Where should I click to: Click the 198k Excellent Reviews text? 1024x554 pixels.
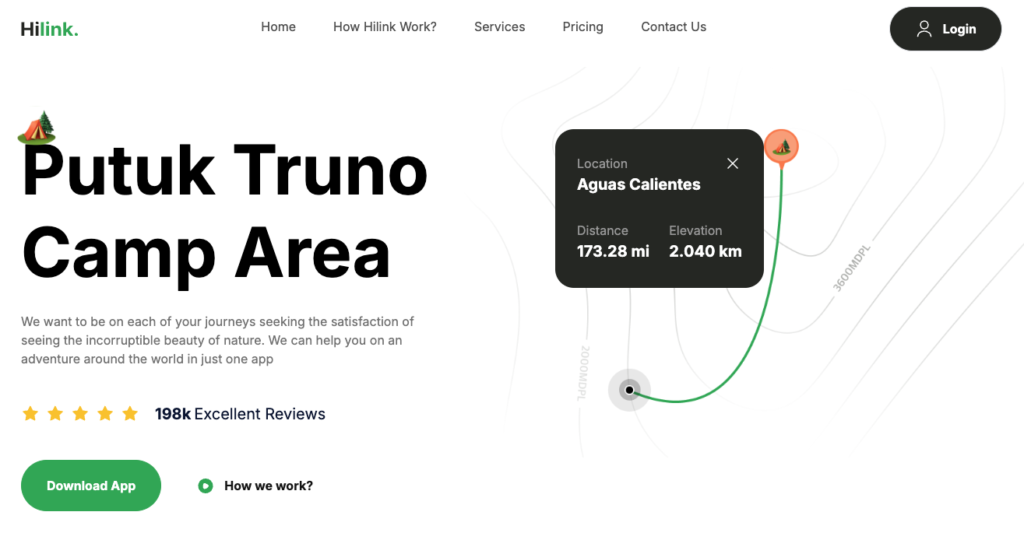click(x=240, y=414)
